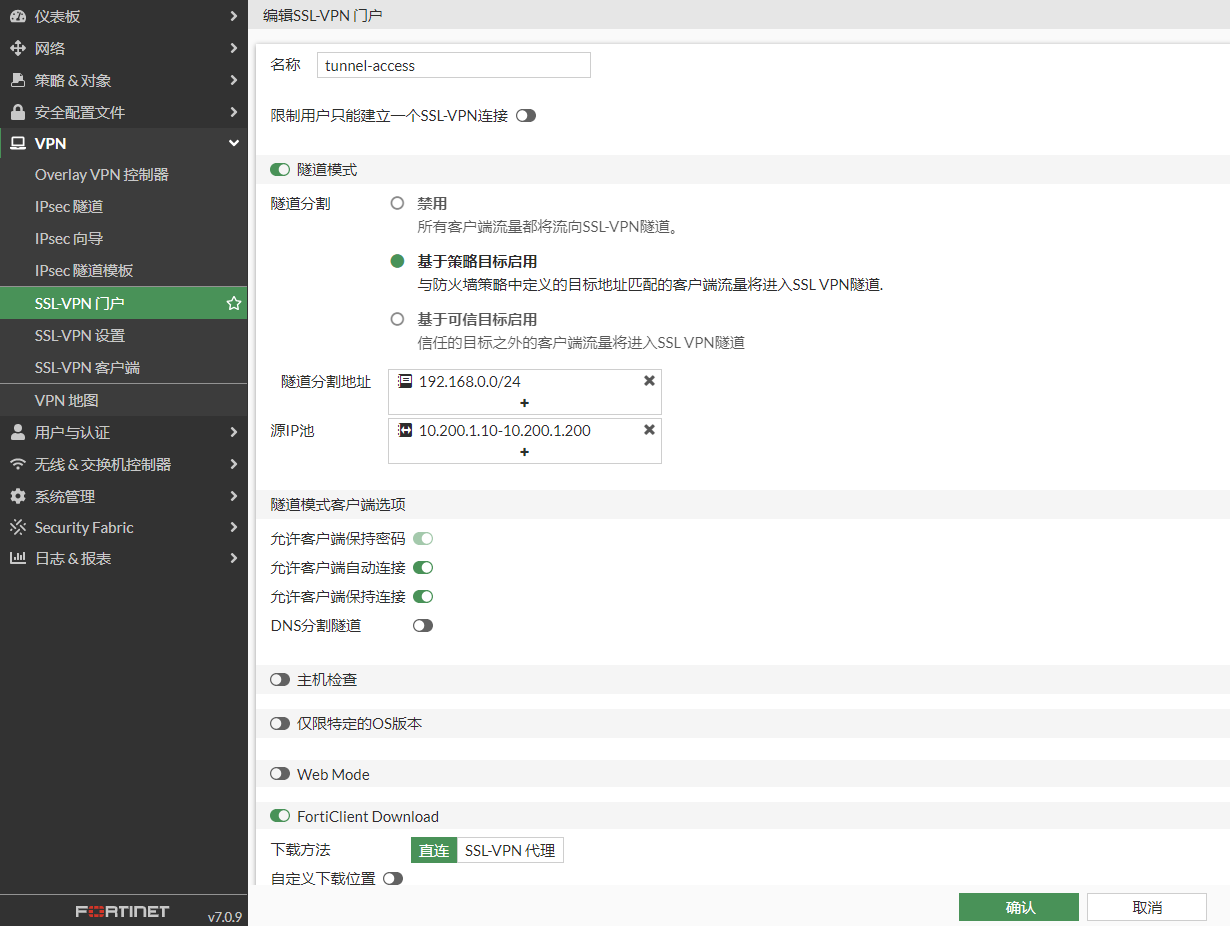This screenshot has width=1230, height=926.
Task: Click the WiFi & Switch Controller icon
Action: tap(17, 464)
